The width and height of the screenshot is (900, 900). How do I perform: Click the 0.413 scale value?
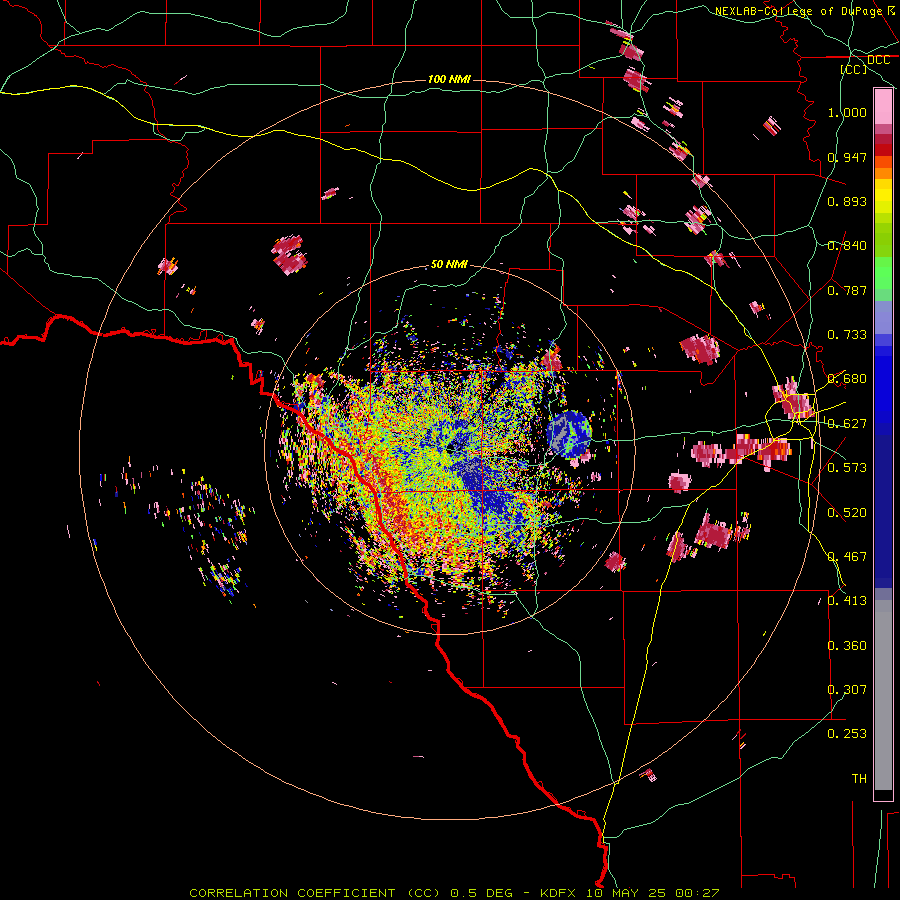point(847,601)
